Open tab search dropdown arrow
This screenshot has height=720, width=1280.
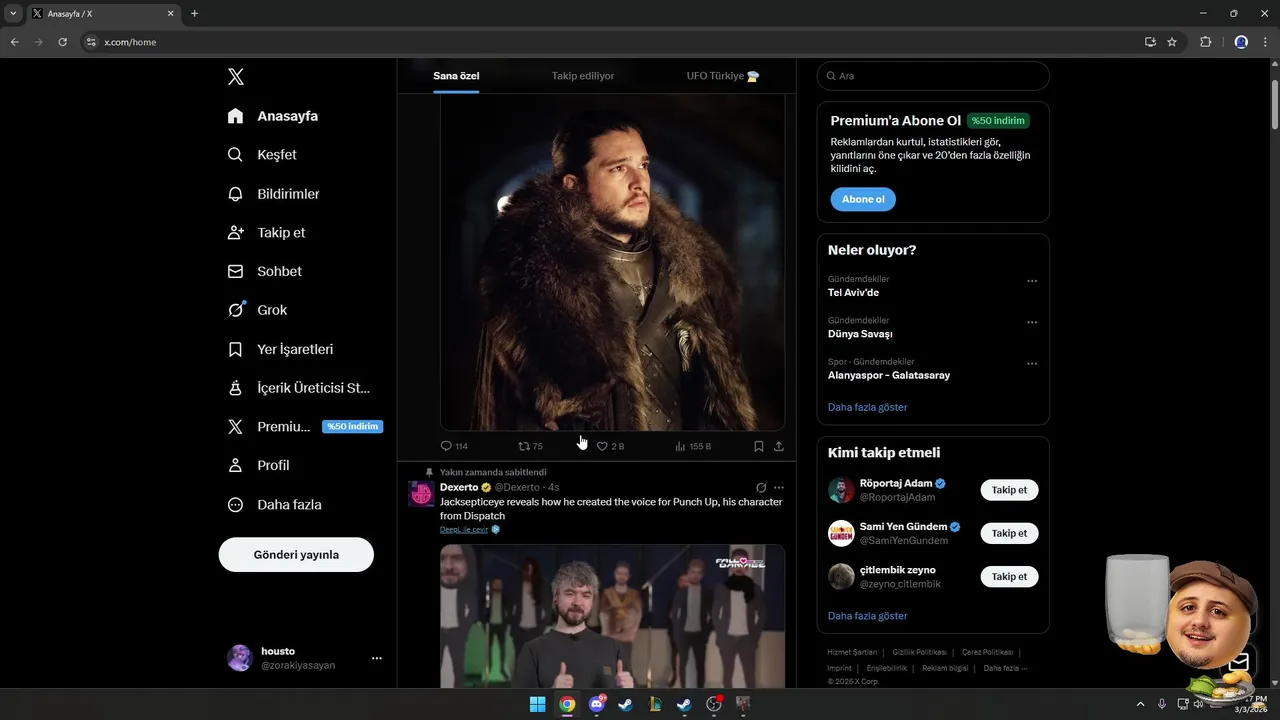13,14
